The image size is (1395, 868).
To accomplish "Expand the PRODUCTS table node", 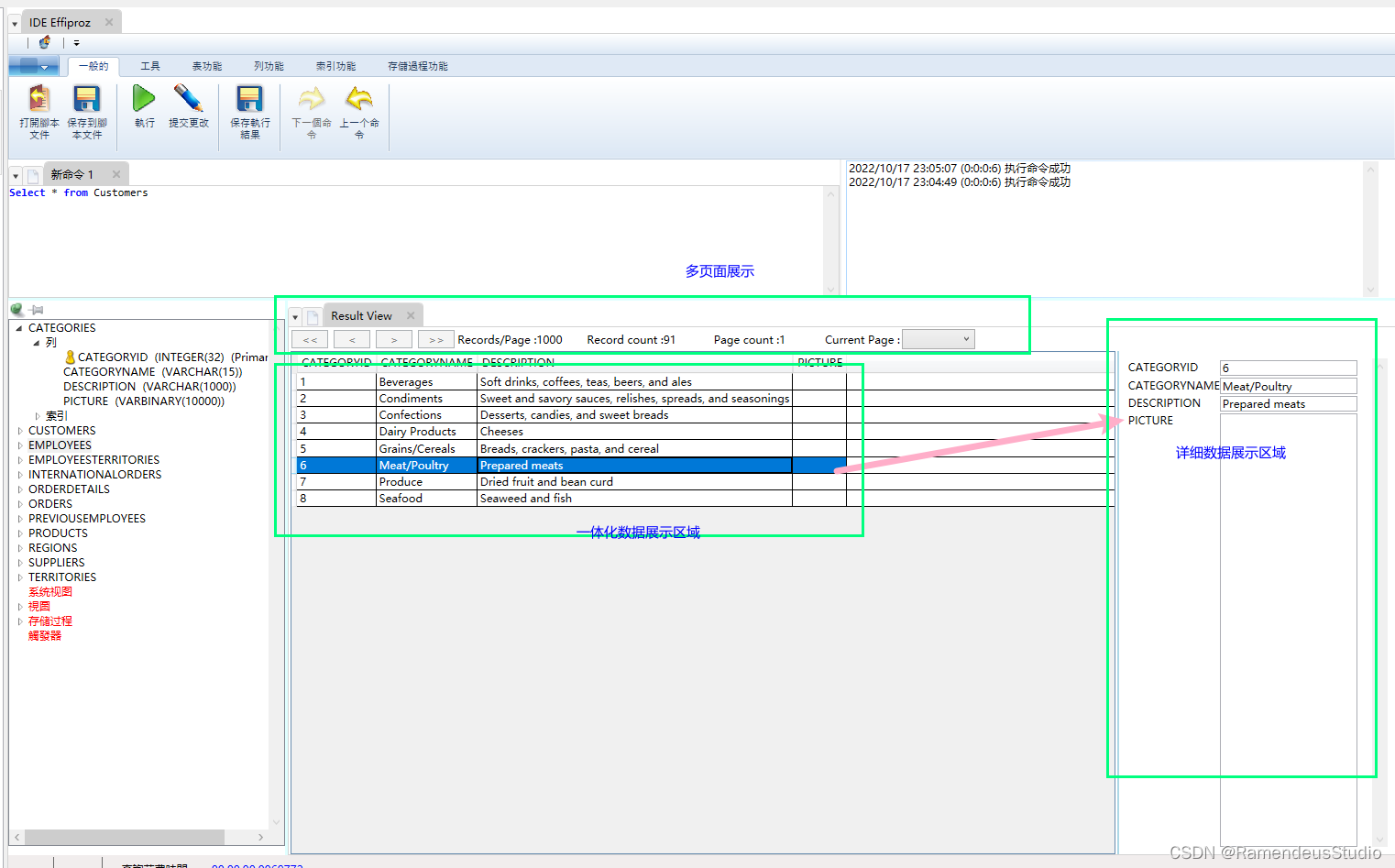I will pyautogui.click(x=20, y=533).
